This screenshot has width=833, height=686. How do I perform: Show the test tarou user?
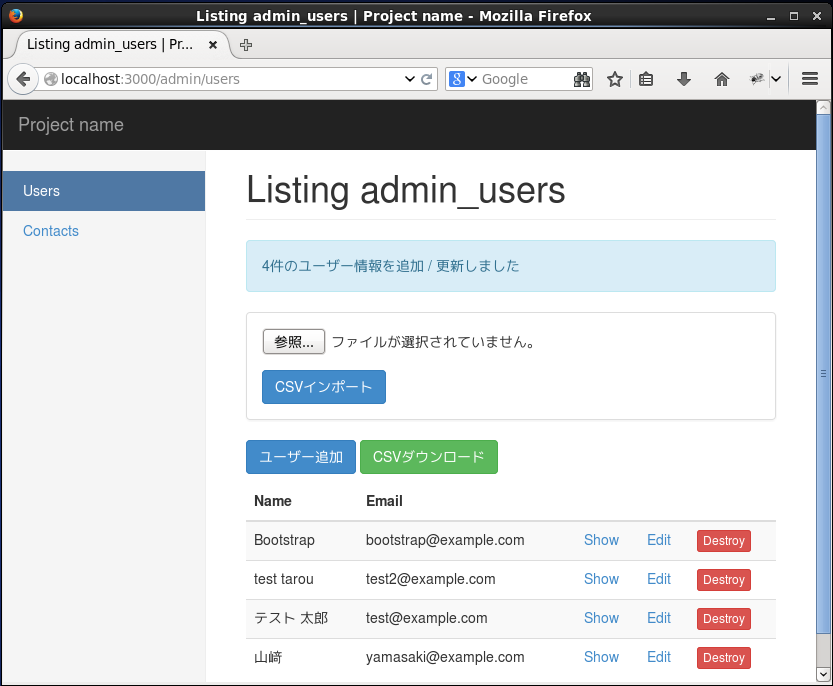click(601, 579)
